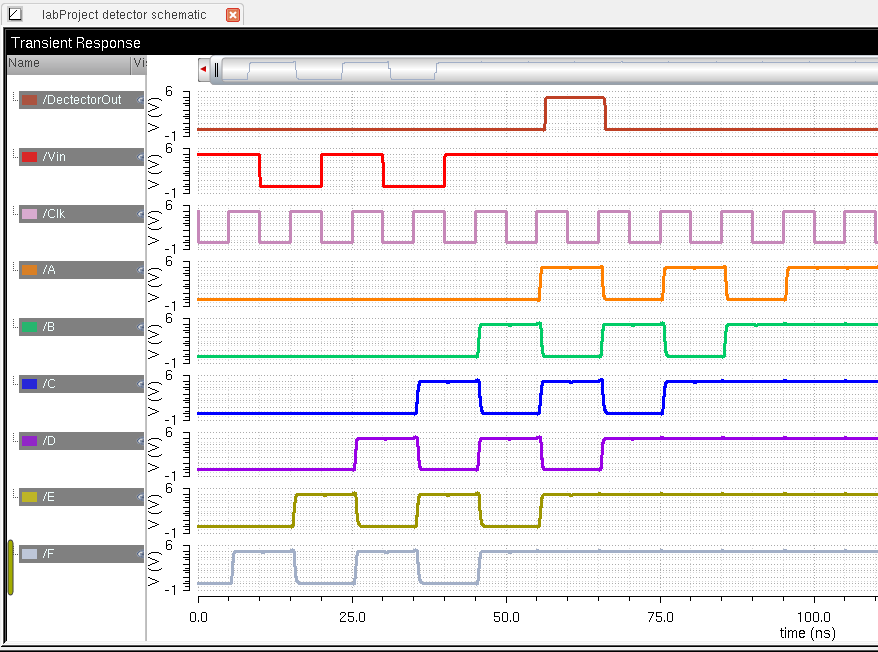Toggle visibility eye for /Vin signal

click(140, 157)
